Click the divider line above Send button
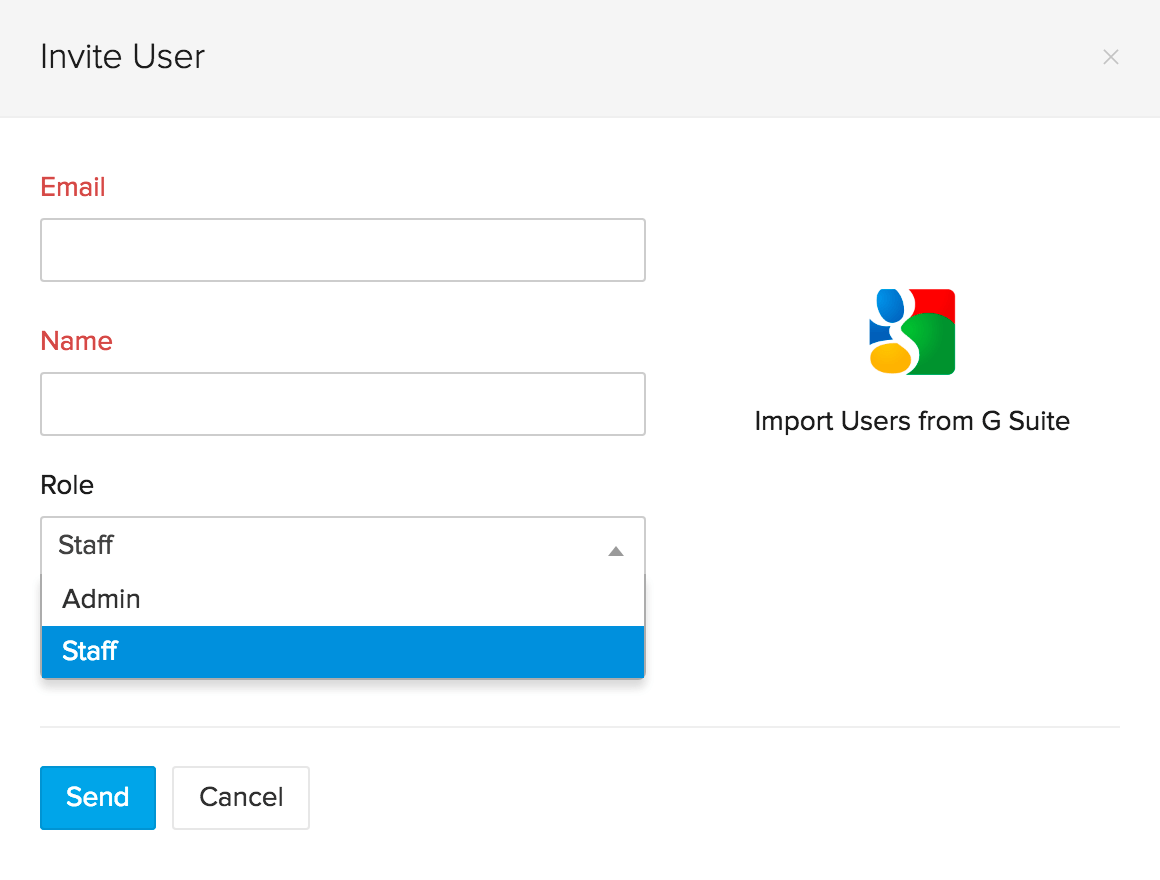Image resolution: width=1160 pixels, height=880 pixels. coord(580,727)
